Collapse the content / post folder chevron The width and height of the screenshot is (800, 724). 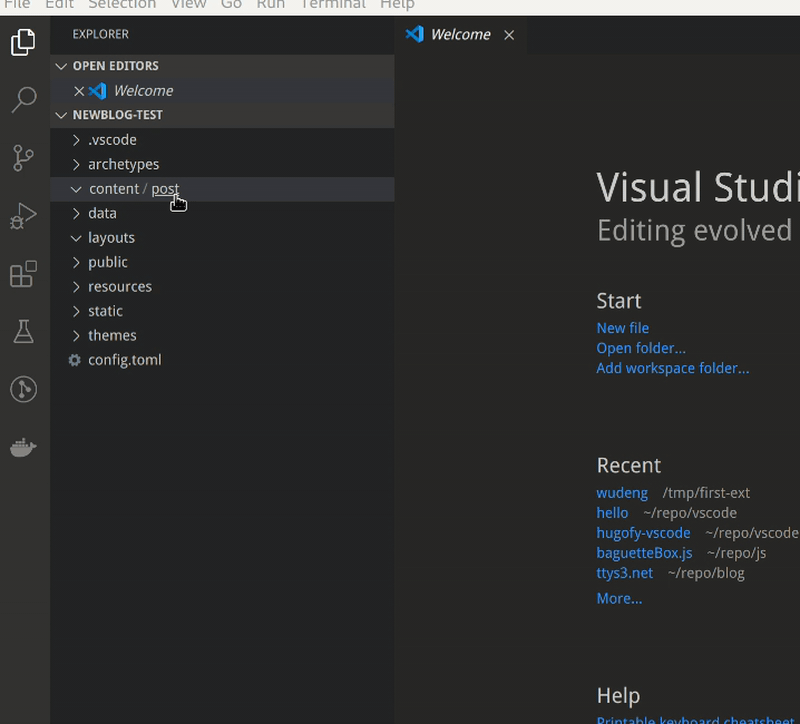pyautogui.click(x=76, y=189)
